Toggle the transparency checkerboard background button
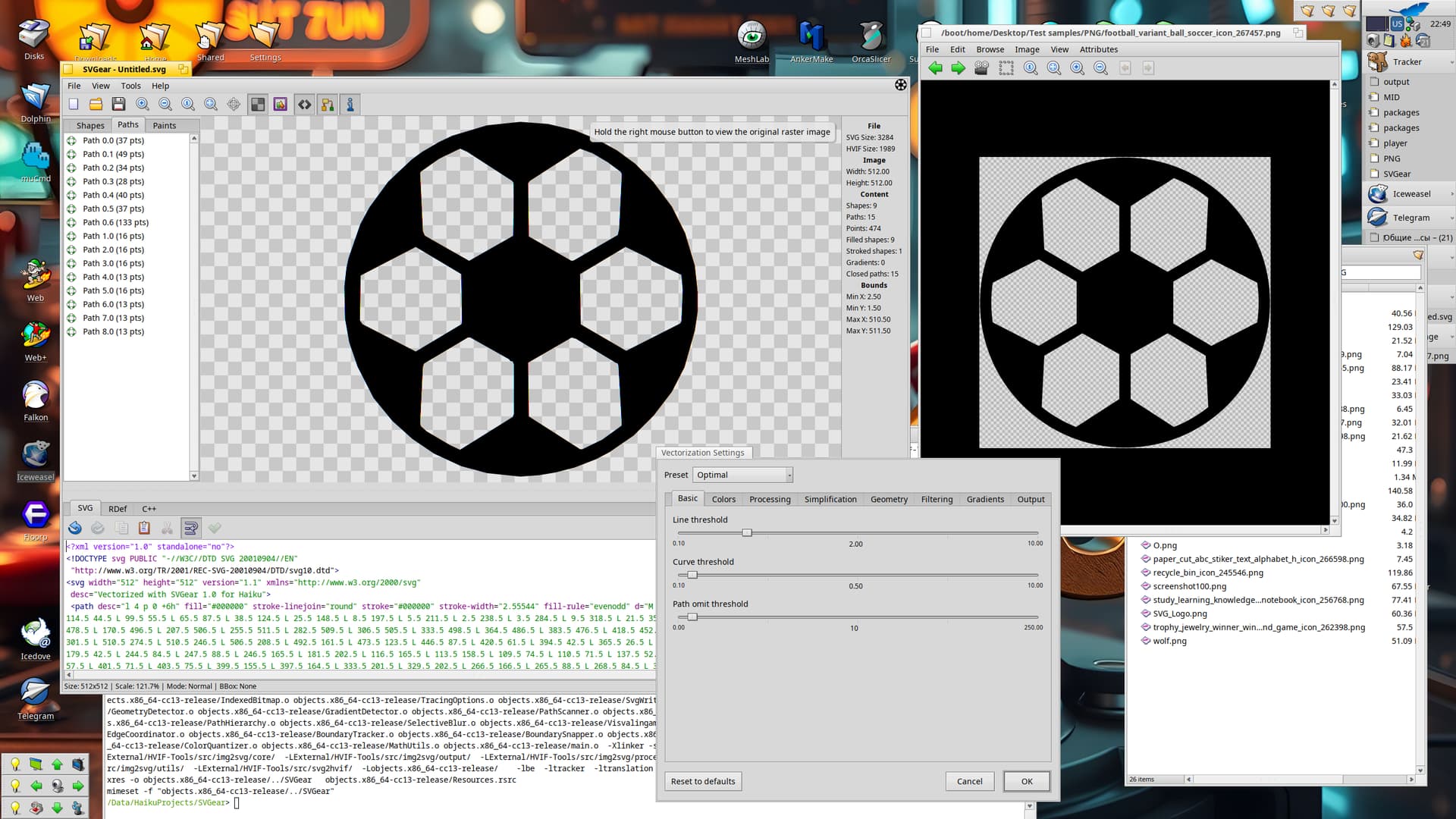1456x819 pixels. (x=258, y=105)
